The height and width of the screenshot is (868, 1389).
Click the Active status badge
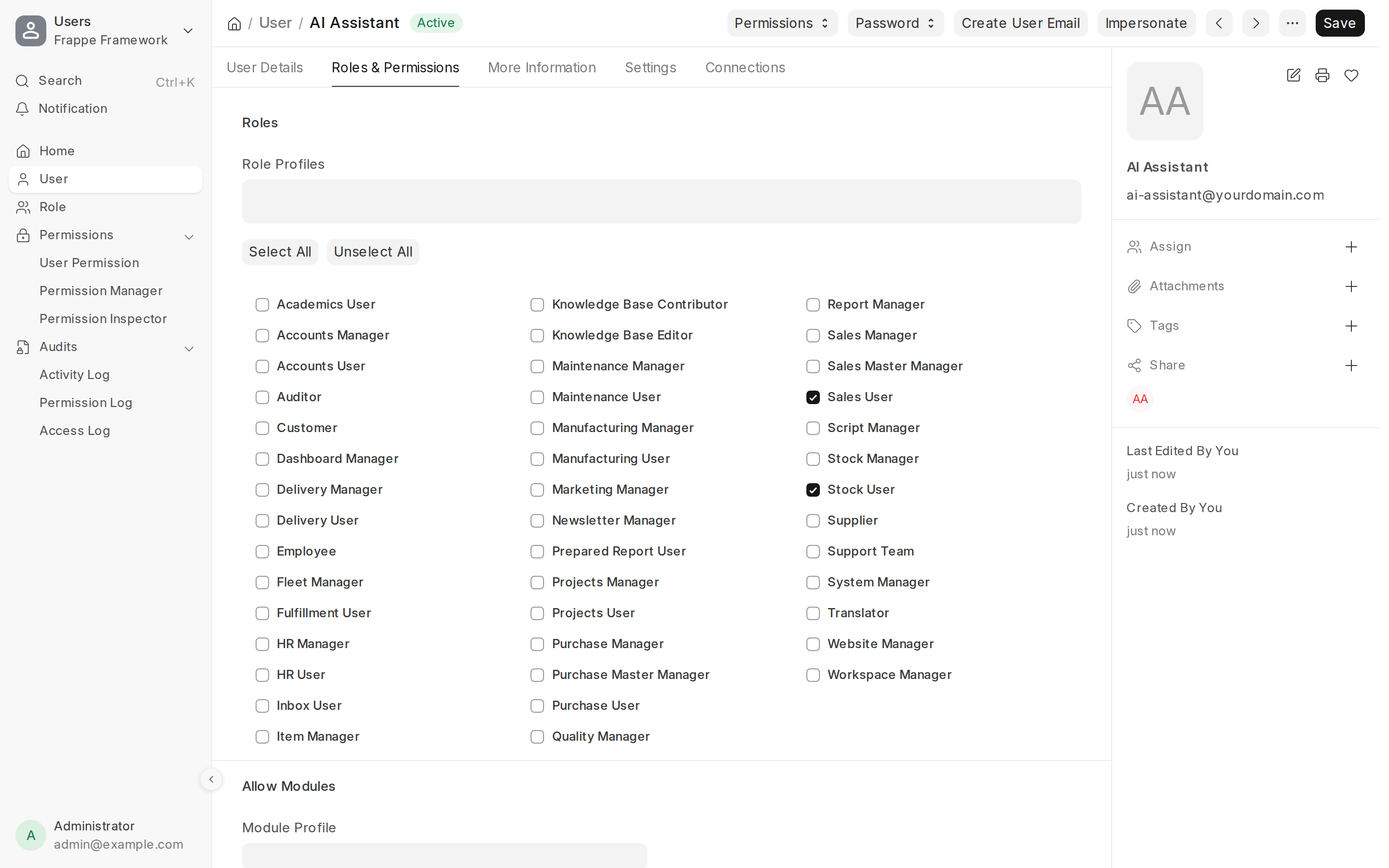coord(436,23)
